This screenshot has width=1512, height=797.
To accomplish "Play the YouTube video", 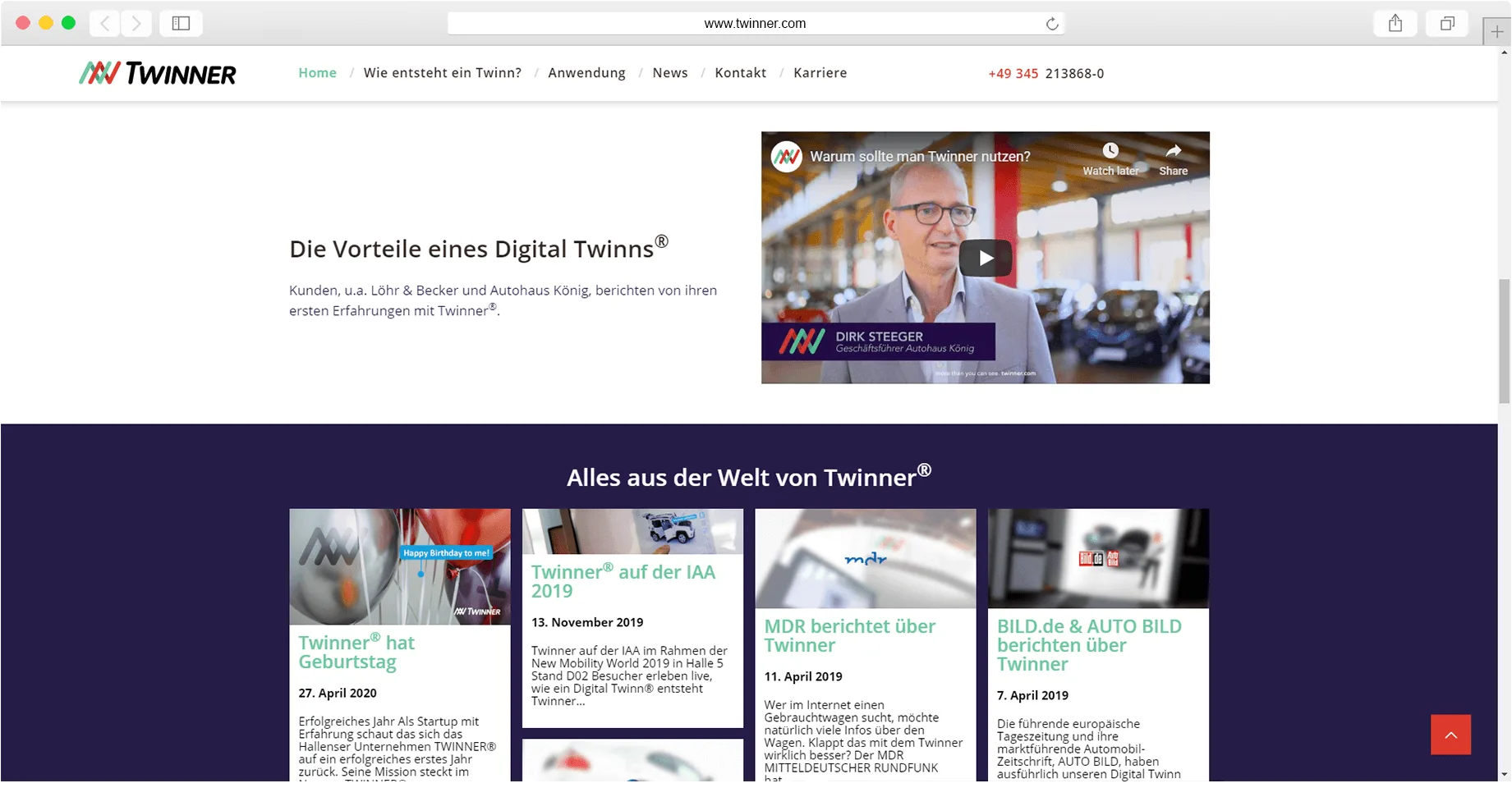I will pyautogui.click(x=986, y=258).
